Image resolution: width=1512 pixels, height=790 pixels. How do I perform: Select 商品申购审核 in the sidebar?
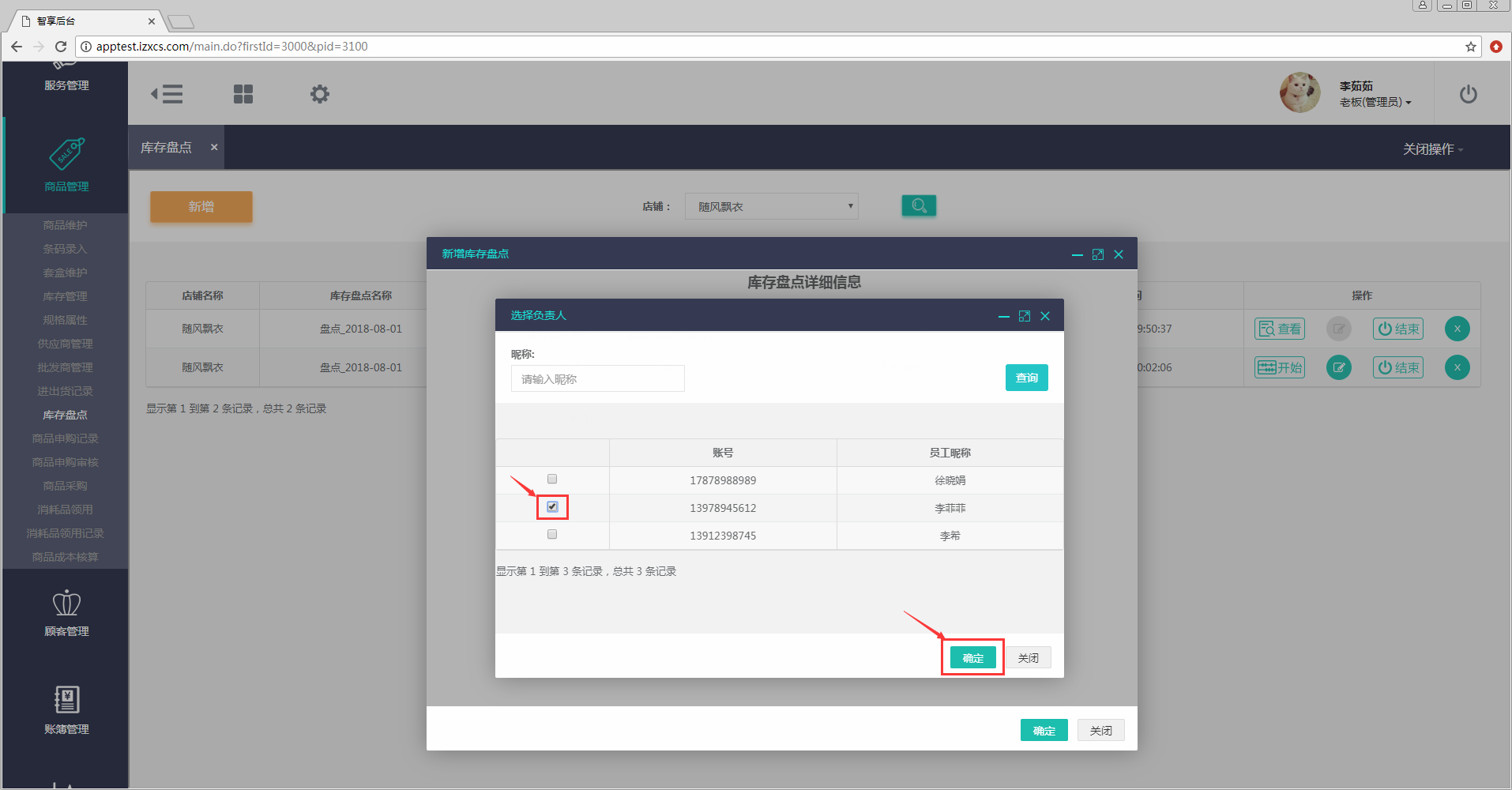tap(66, 462)
